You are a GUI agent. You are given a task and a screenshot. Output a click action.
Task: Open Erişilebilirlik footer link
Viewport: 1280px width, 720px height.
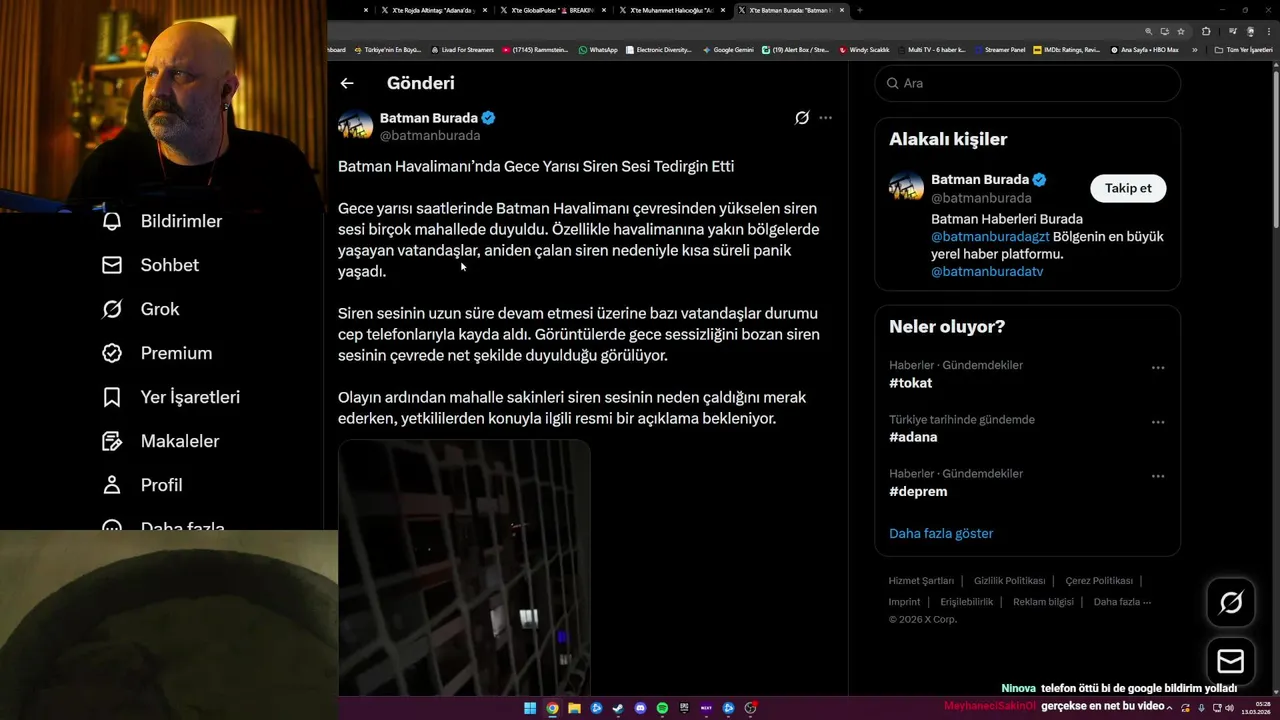click(966, 602)
